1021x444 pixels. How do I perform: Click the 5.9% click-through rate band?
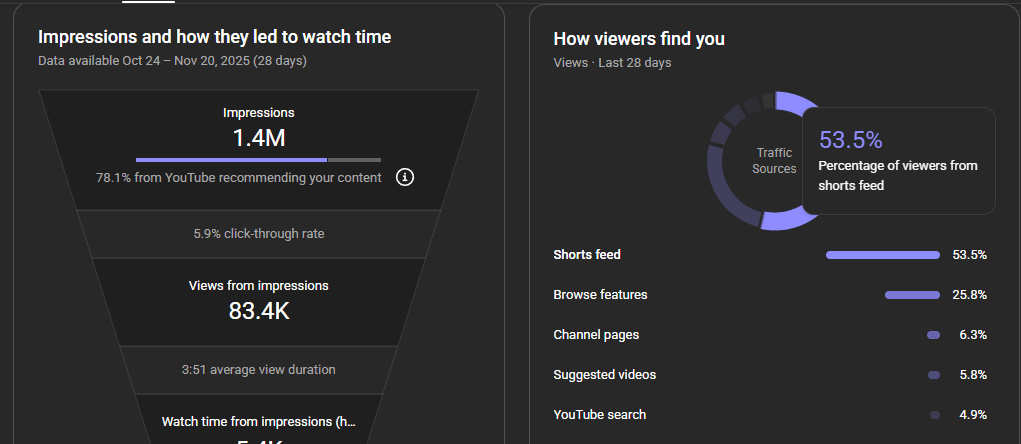[x=259, y=234]
